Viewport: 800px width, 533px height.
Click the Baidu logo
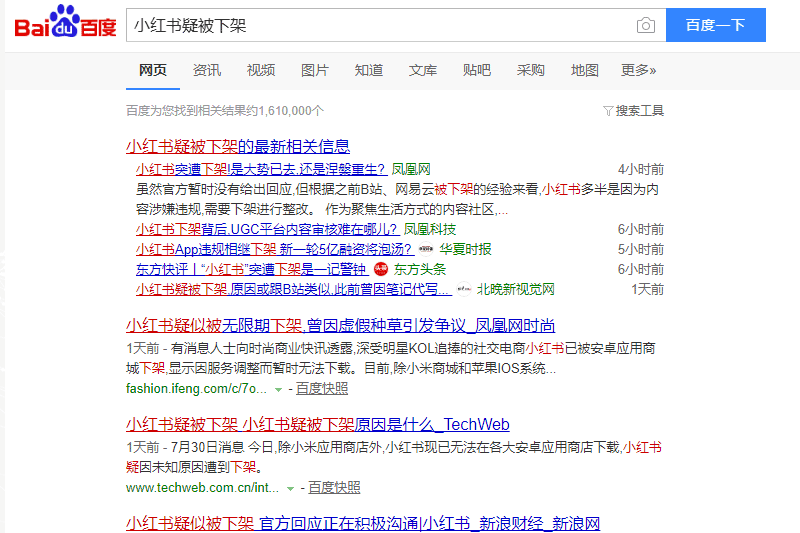[x=65, y=21]
